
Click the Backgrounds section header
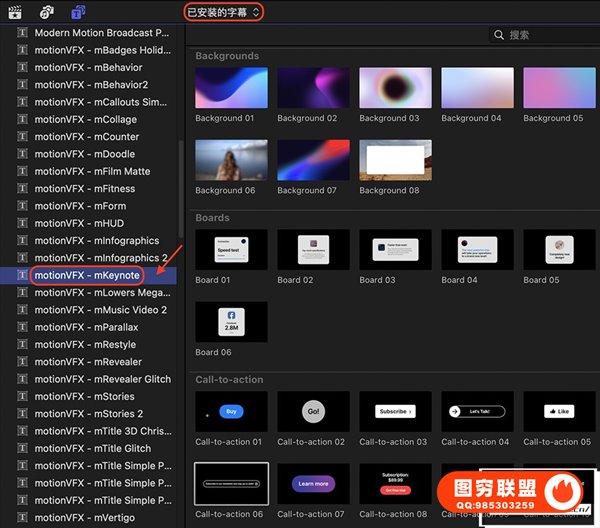click(227, 56)
